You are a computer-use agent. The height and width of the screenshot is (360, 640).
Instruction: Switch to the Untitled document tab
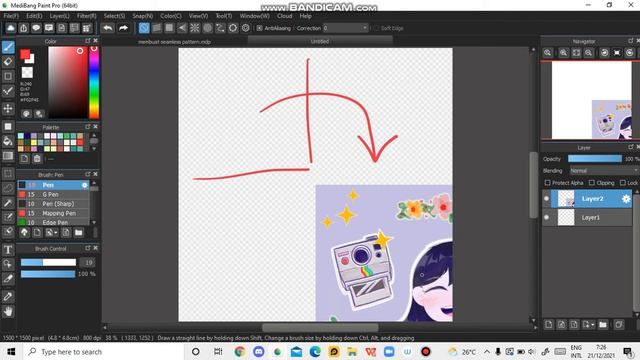(x=320, y=41)
